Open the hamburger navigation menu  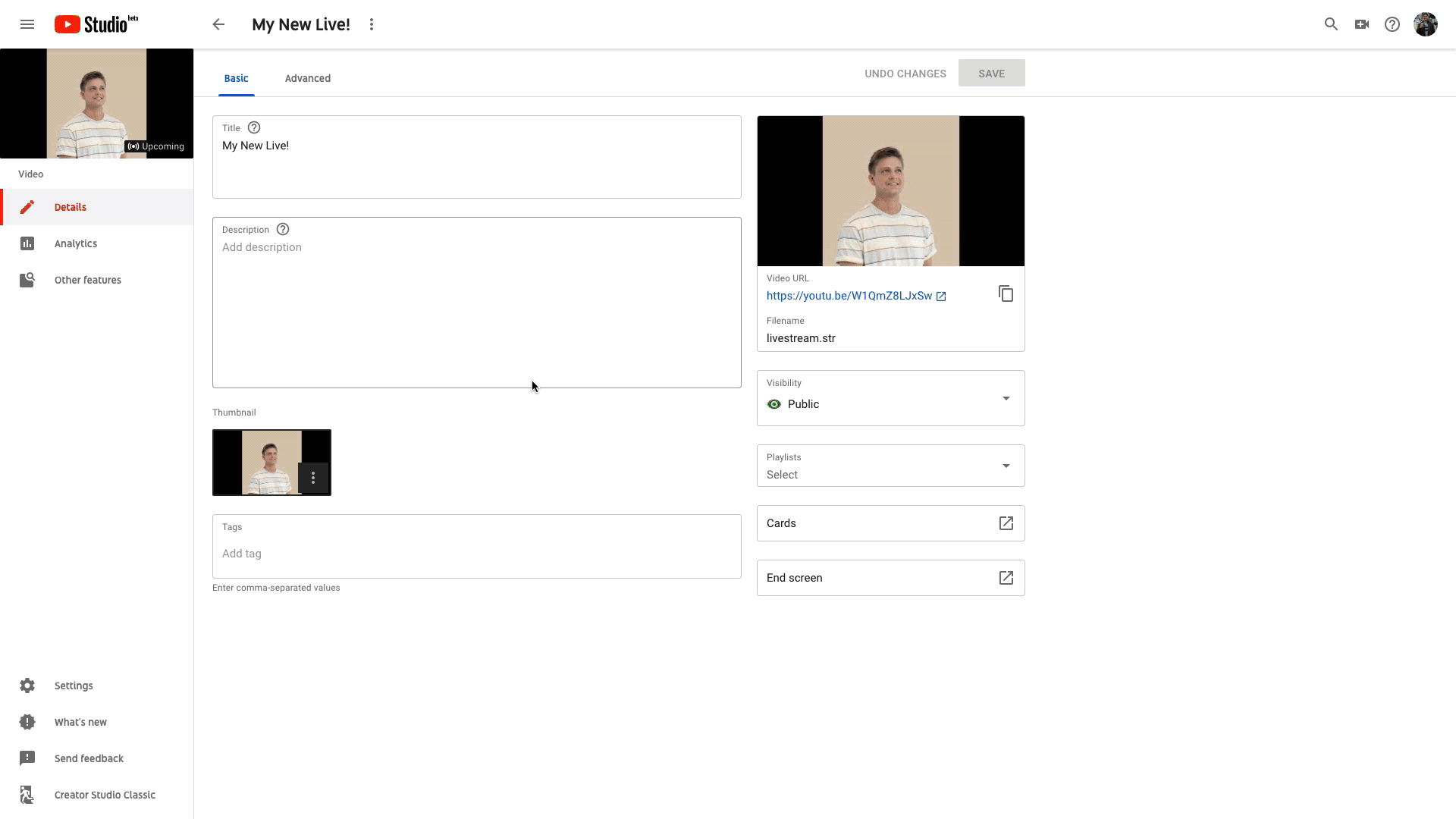[x=27, y=24]
